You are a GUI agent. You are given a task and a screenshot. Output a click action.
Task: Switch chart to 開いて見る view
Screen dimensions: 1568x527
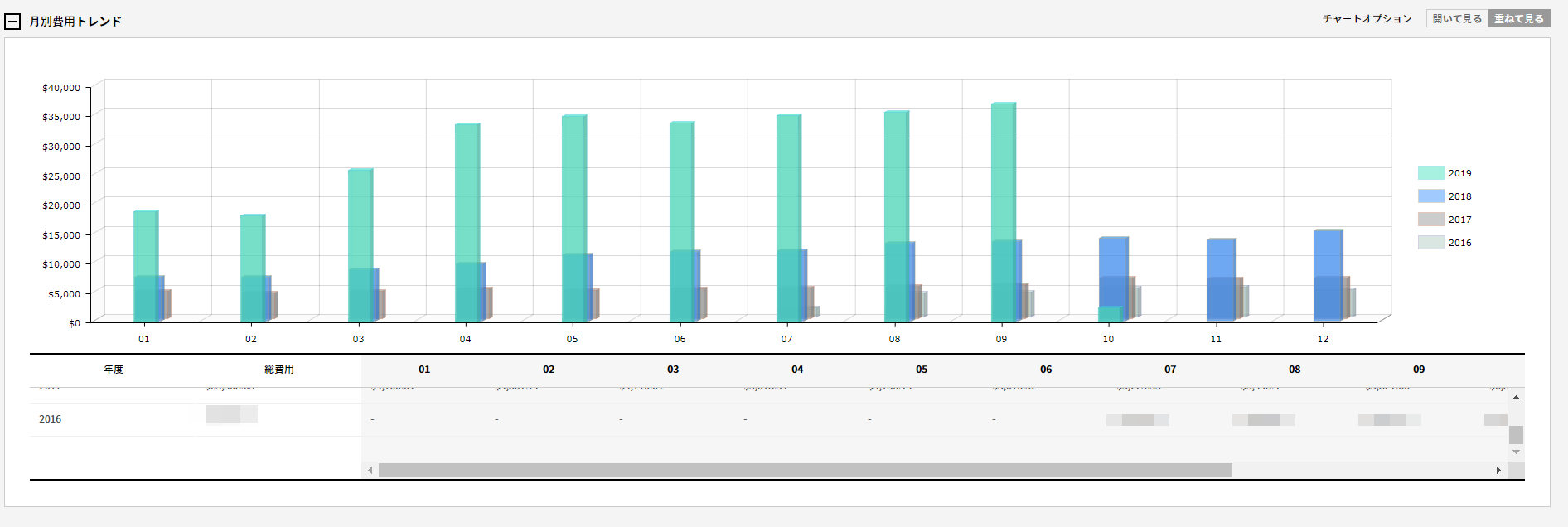(1457, 18)
